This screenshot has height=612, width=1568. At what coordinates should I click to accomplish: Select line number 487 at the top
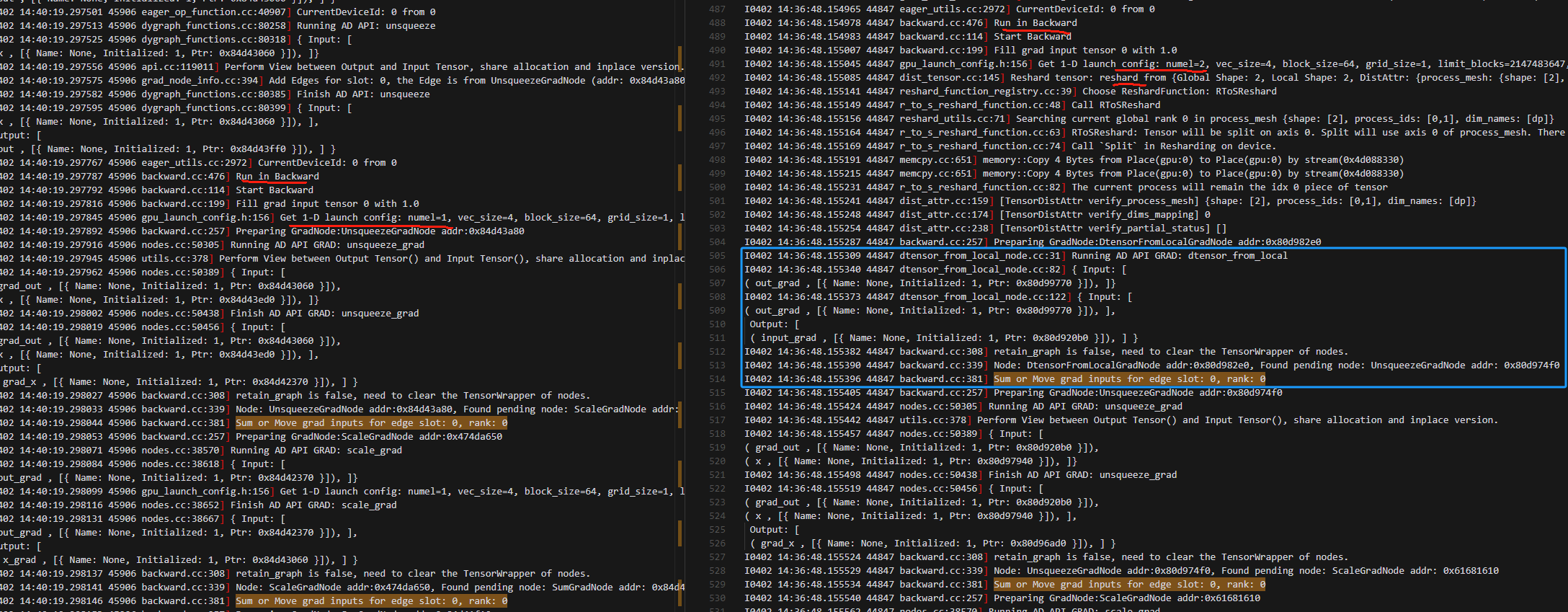pos(717,9)
